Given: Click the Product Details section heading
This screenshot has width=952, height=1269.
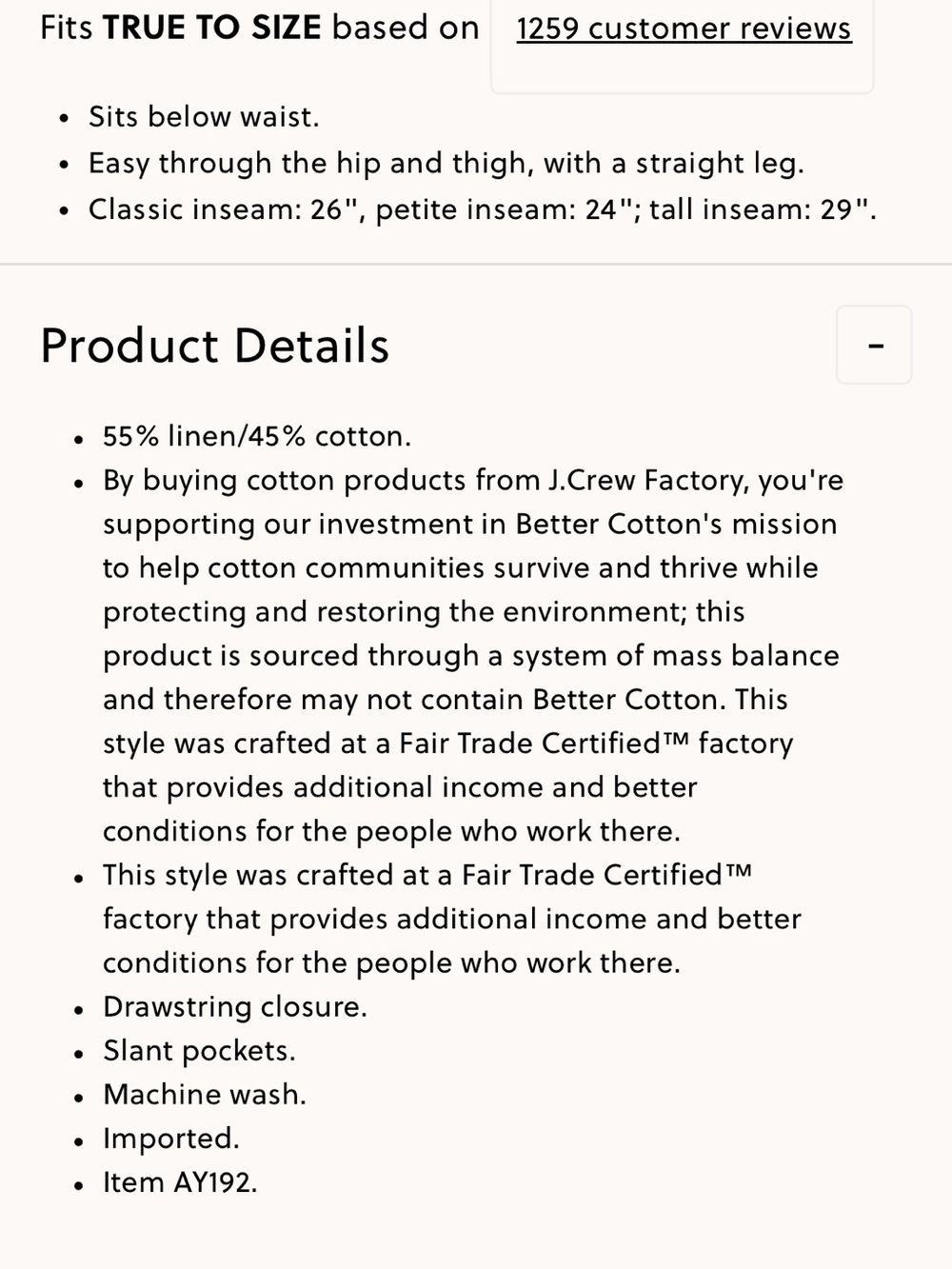Looking at the screenshot, I should point(215,346).
